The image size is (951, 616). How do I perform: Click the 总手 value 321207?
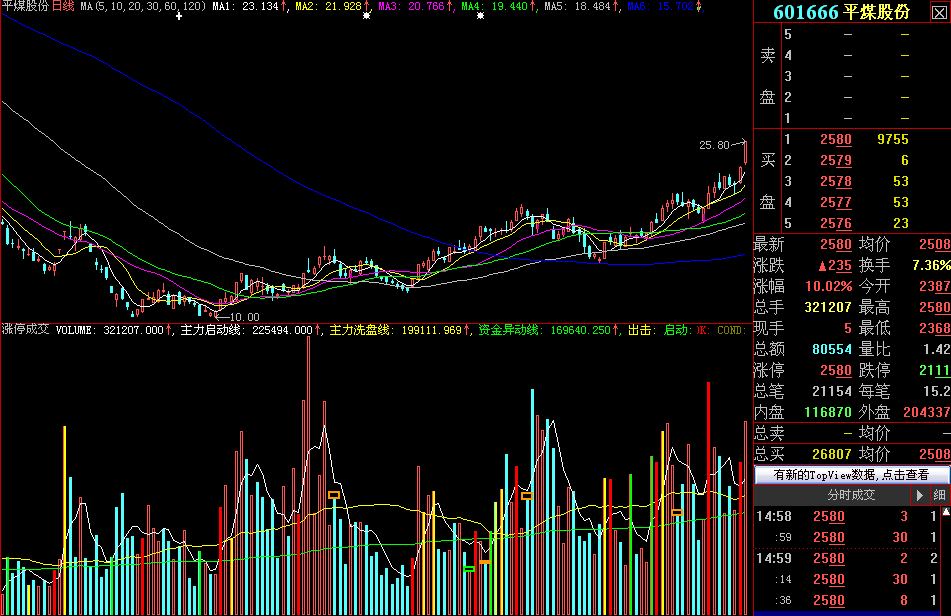tap(828, 307)
